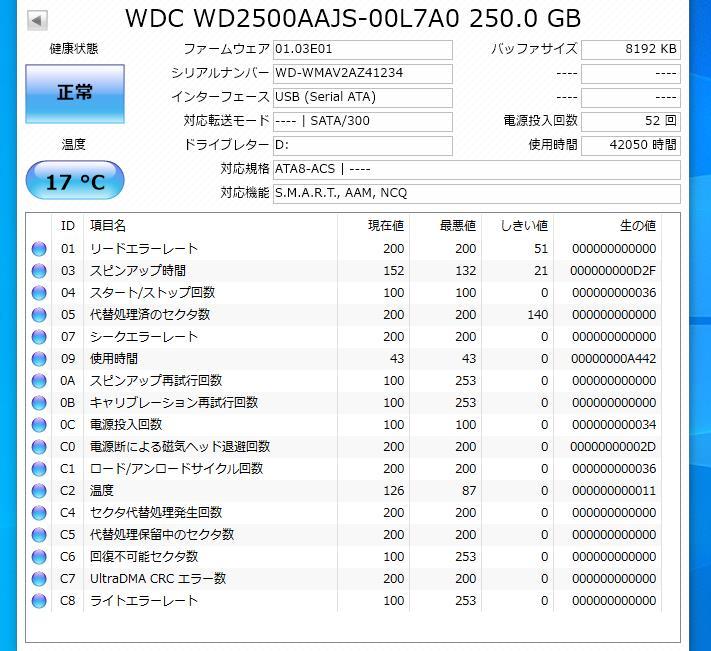711x651 pixels.
Task: Click the status orb for ID 05 代替処理済のセクタ数
Action: coord(39,315)
